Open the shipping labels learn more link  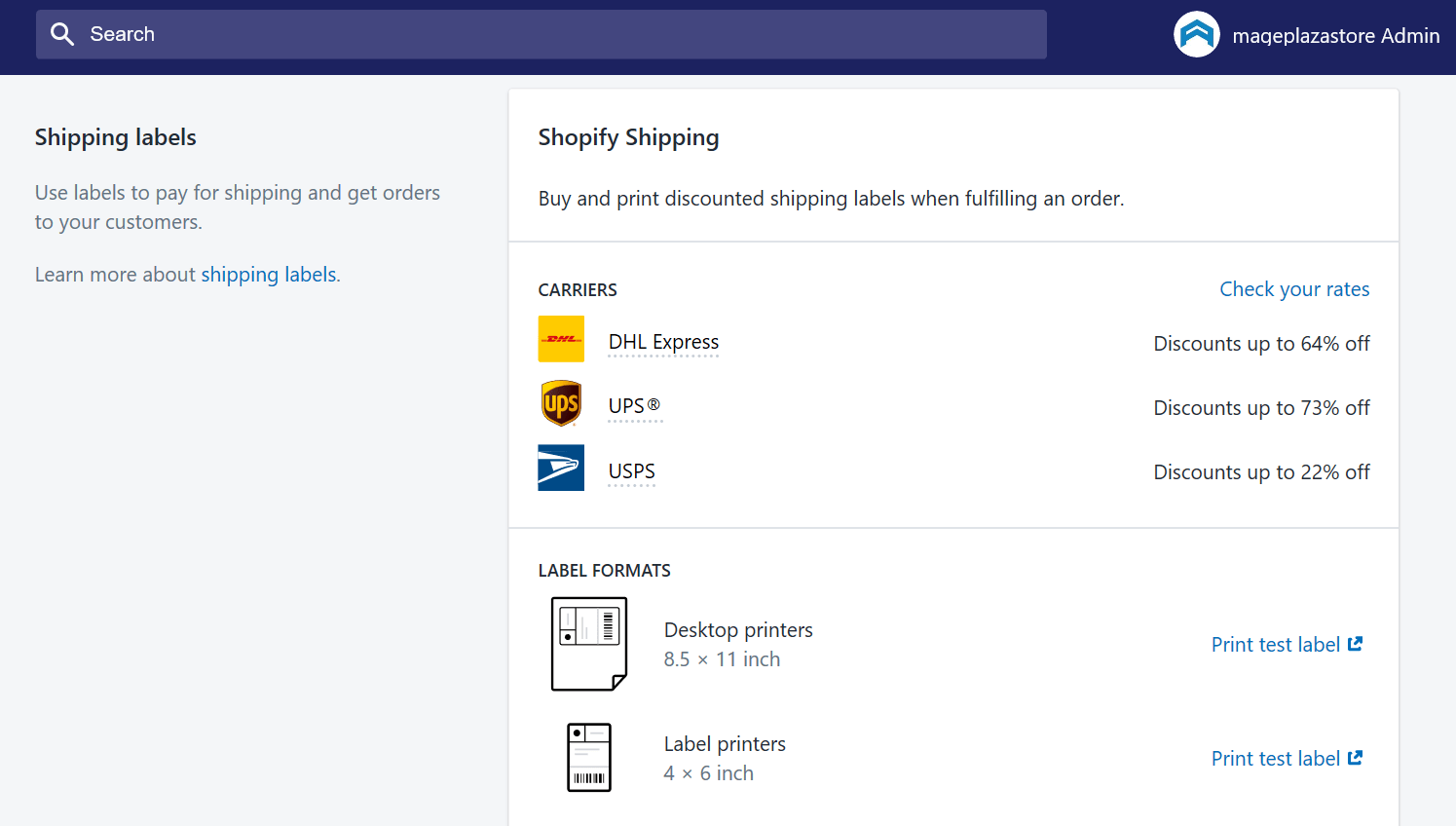tap(269, 275)
